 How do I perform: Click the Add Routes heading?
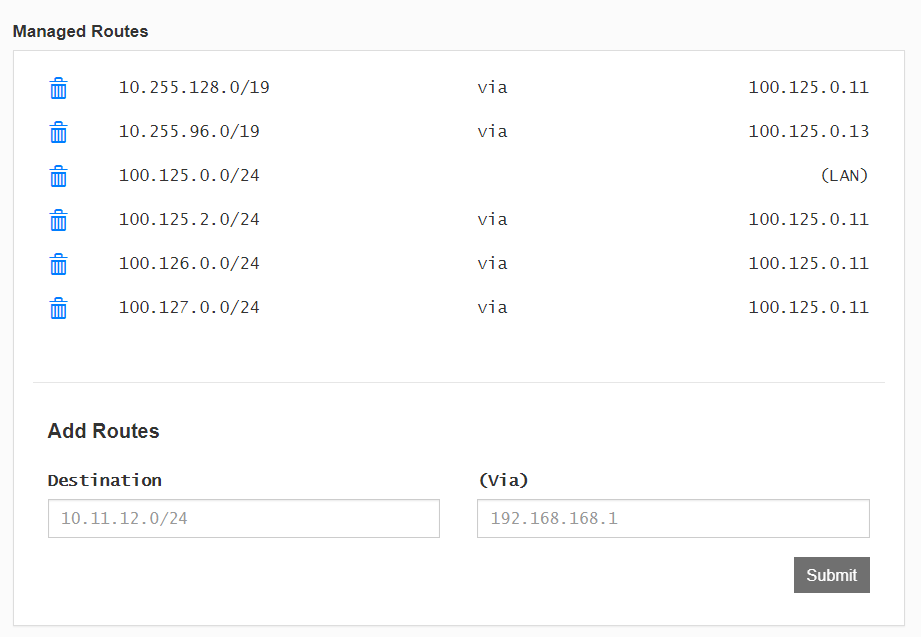[103, 431]
